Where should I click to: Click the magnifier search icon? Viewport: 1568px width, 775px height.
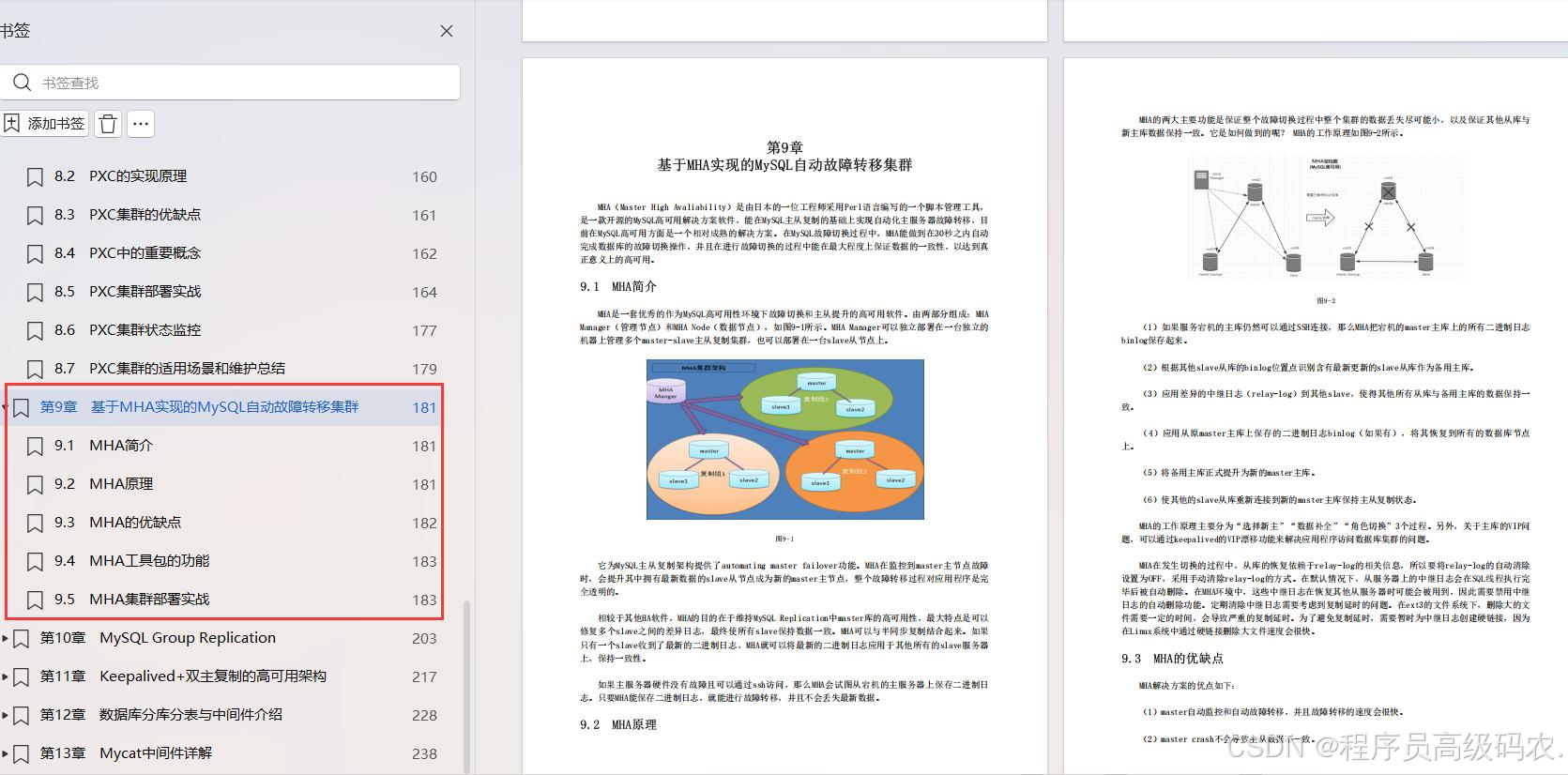(22, 83)
